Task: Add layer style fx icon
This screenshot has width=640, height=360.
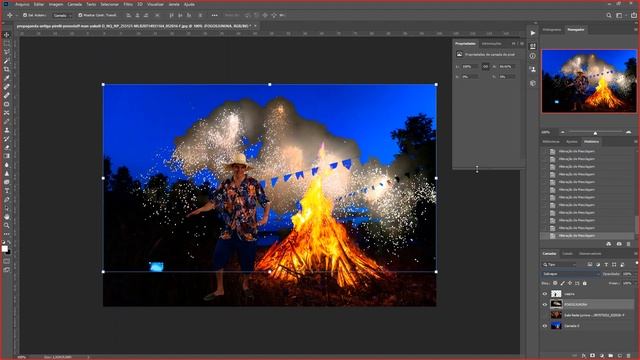Action: pyautogui.click(x=584, y=356)
